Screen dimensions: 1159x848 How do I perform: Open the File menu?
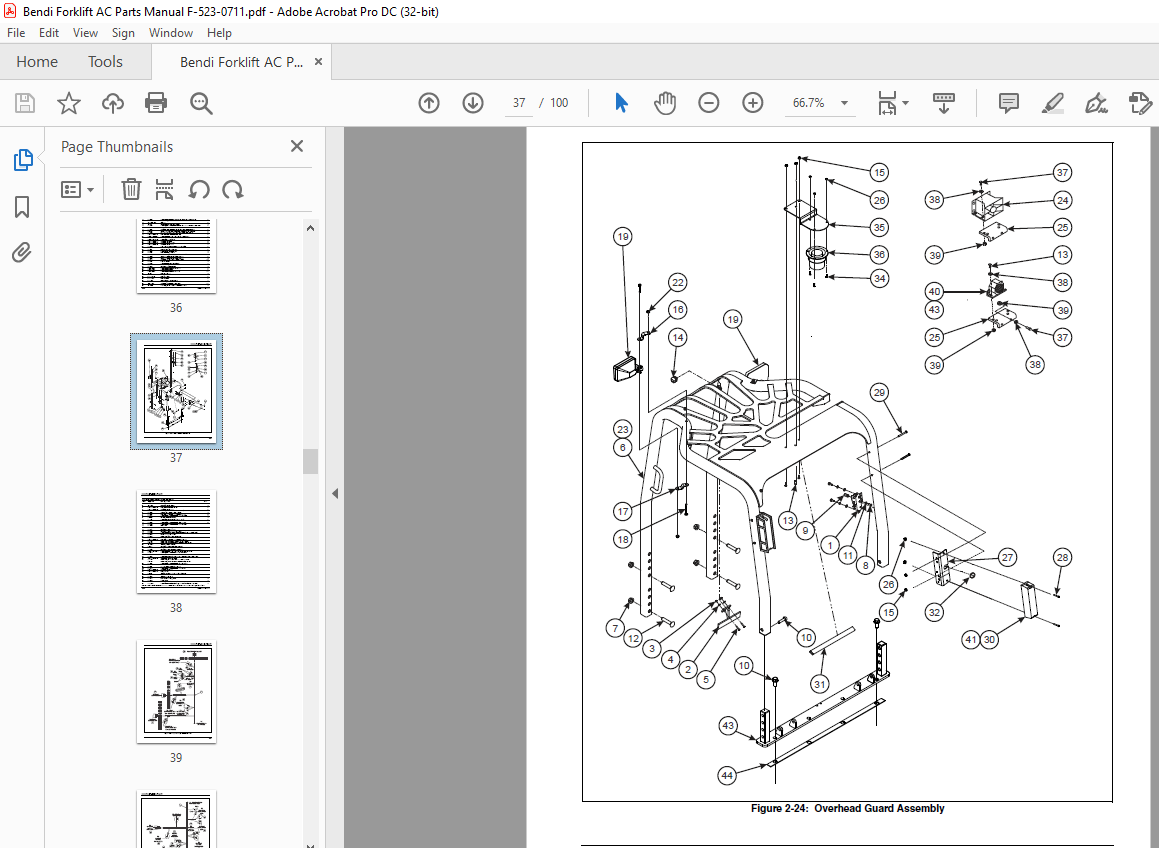click(16, 33)
